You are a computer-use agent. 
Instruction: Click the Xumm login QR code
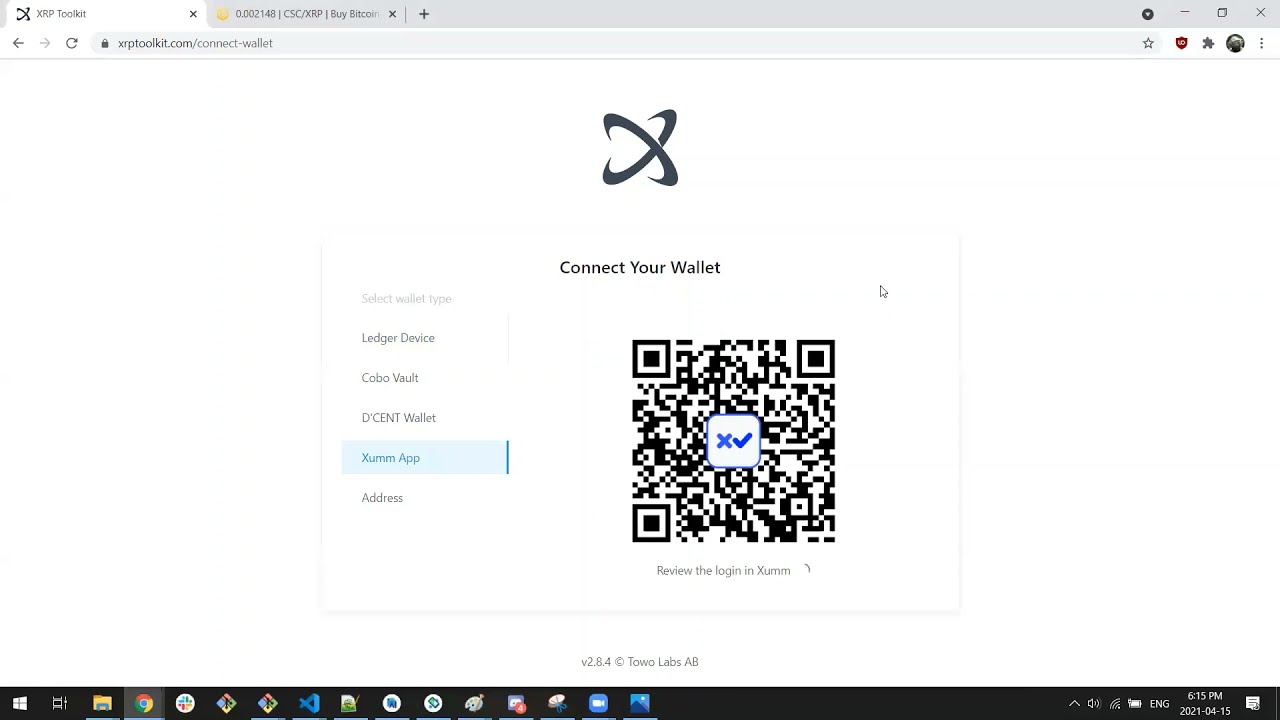[733, 441]
